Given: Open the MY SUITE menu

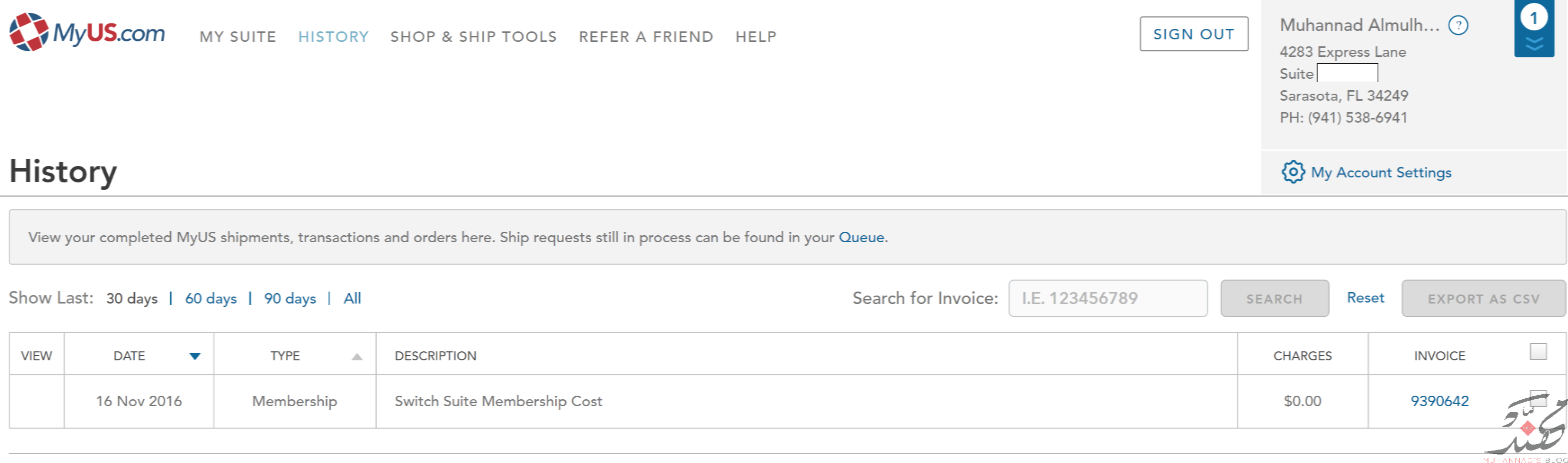Looking at the screenshot, I should [x=238, y=37].
